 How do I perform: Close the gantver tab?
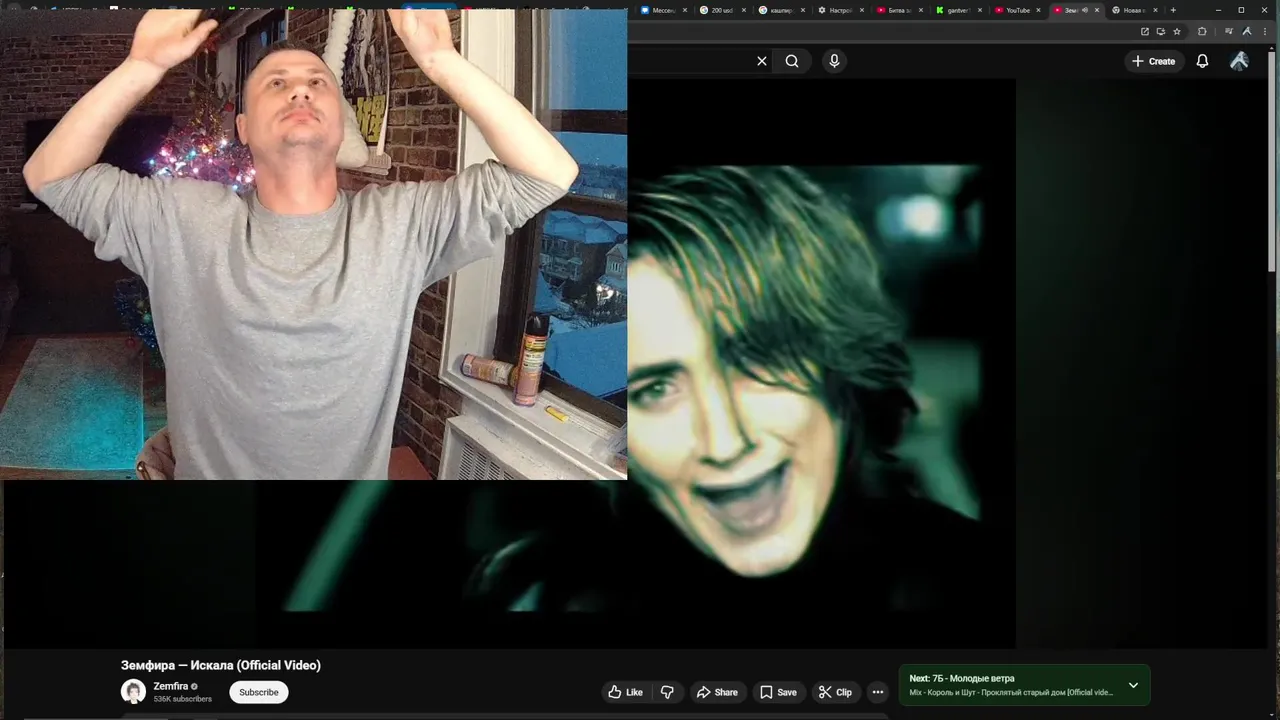(x=980, y=10)
